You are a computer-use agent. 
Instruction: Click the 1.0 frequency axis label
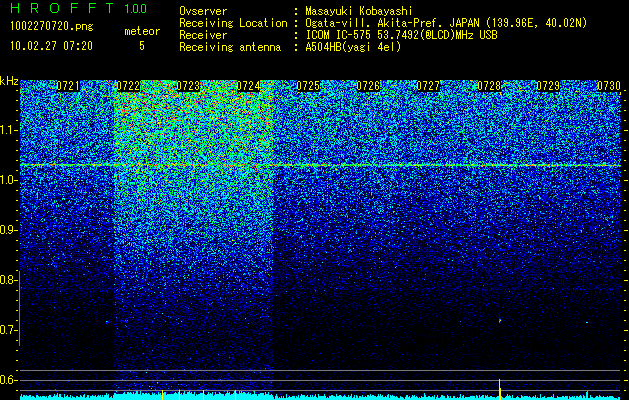click(x=7, y=181)
